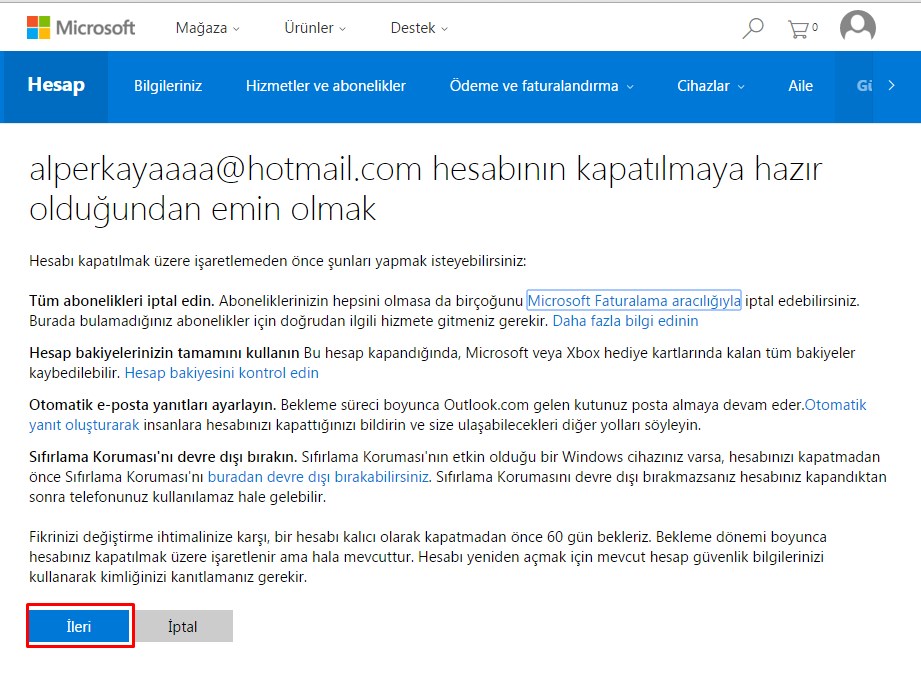Screen dimensions: 921x678
Task: Follow the Microsoft Faturalama aracılığıyla link
Action: pos(634,300)
